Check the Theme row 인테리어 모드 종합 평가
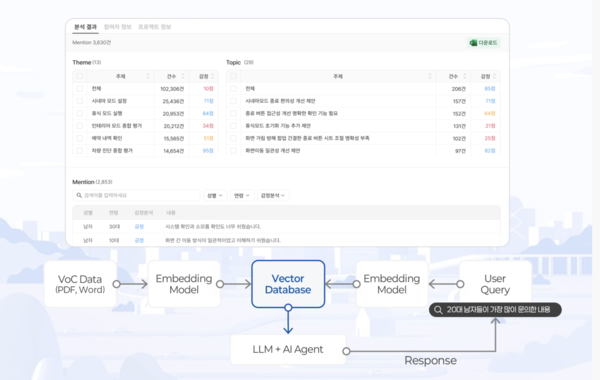The image size is (600, 380). (x=80, y=126)
